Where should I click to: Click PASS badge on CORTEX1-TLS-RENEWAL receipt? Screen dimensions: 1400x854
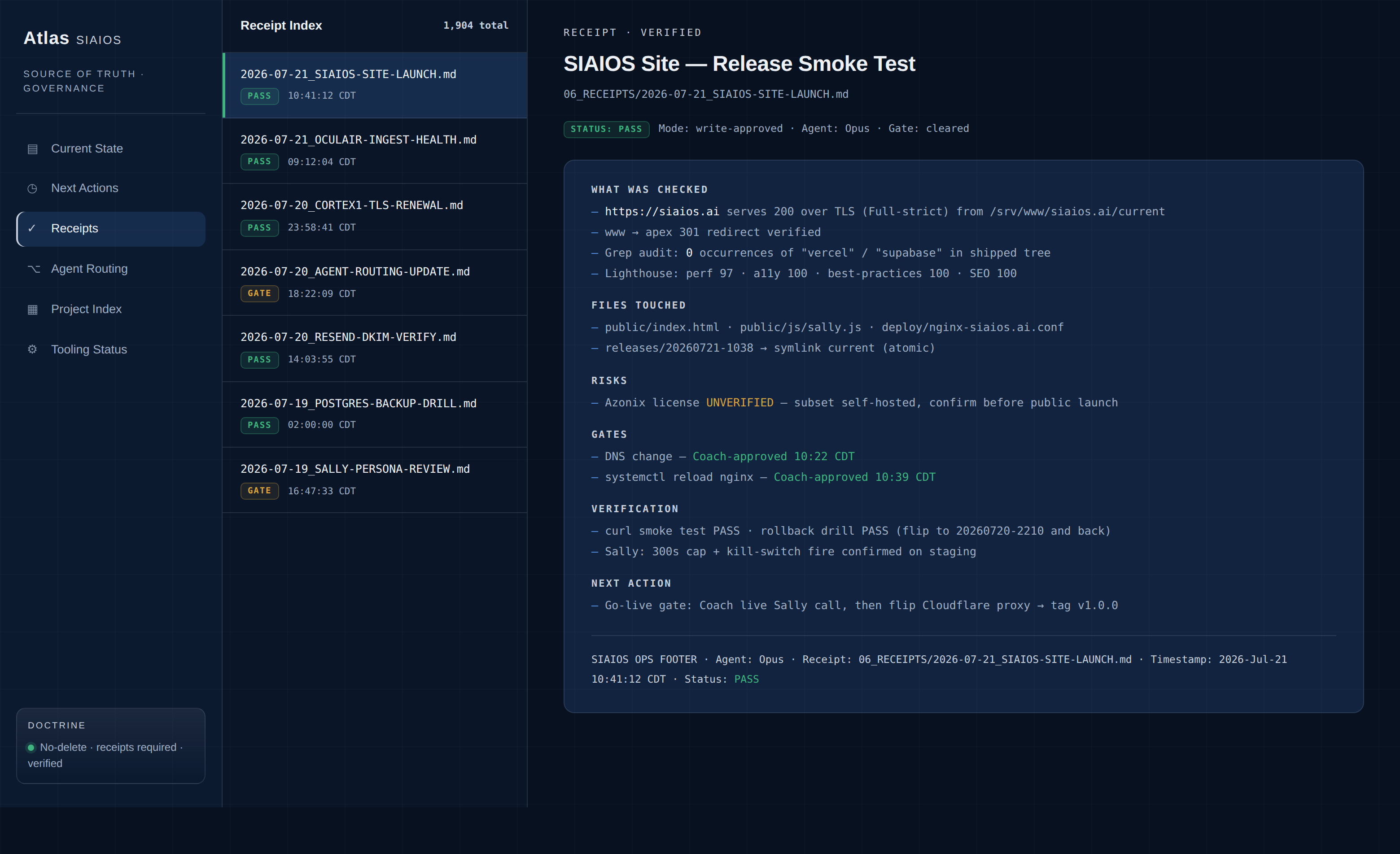tap(259, 228)
